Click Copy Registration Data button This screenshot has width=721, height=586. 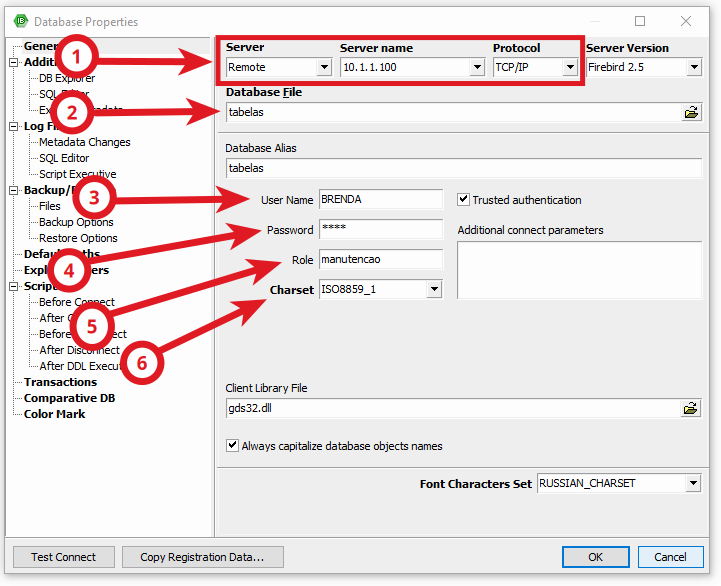tap(202, 557)
